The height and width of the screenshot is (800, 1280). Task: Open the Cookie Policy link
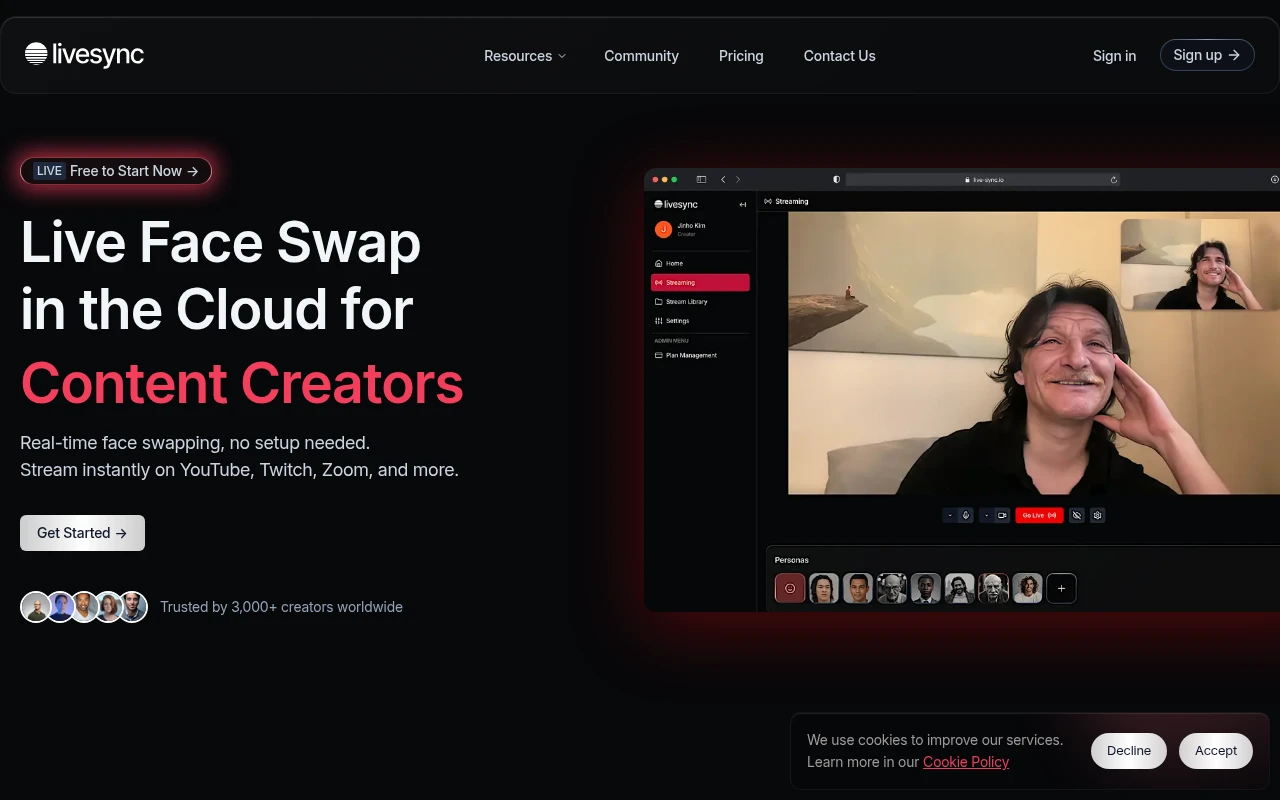click(965, 762)
